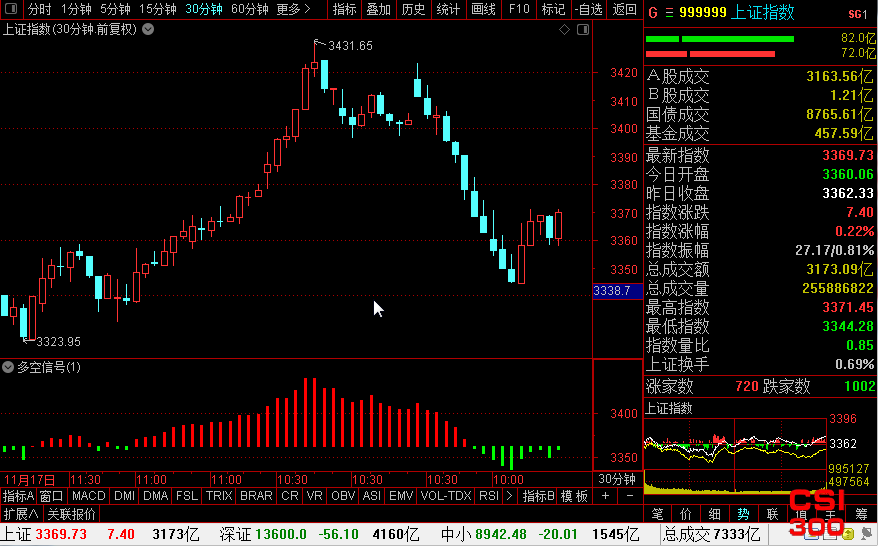Select the BRAR indicator
The height and width of the screenshot is (546, 878).
(256, 496)
